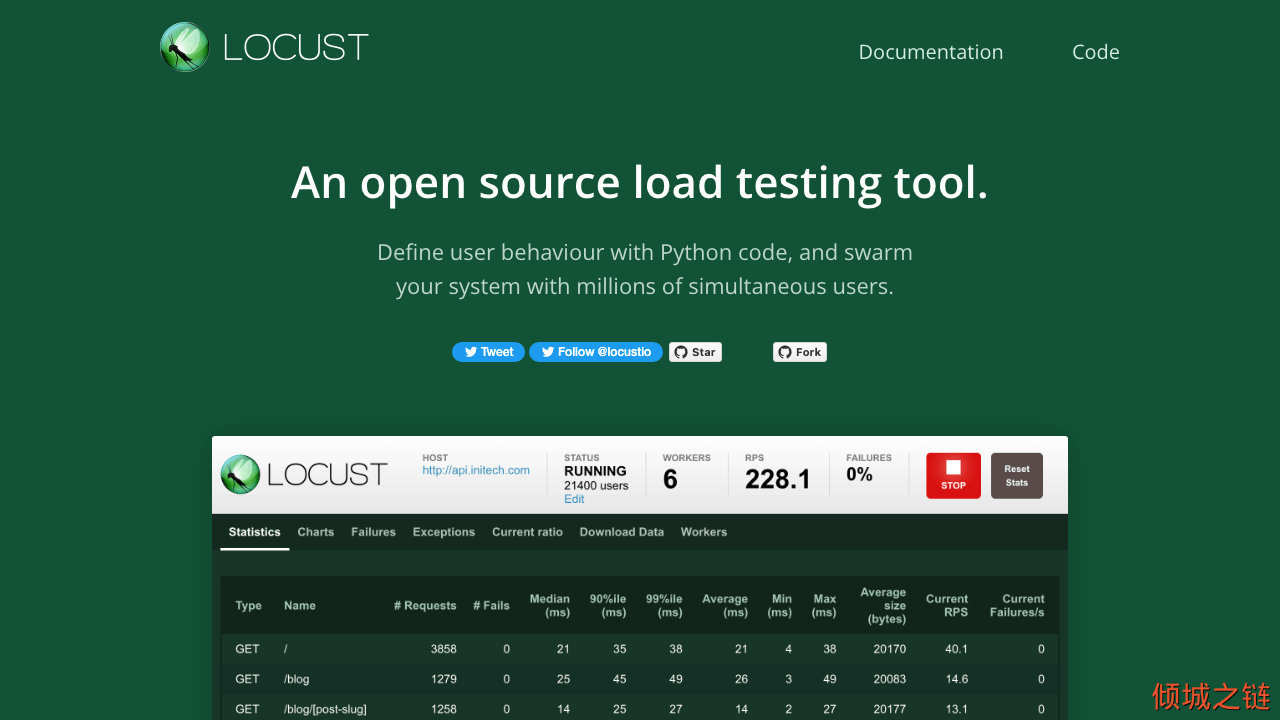Click the Min (ms) column header
This screenshot has height=720, width=1280.
tap(781, 605)
